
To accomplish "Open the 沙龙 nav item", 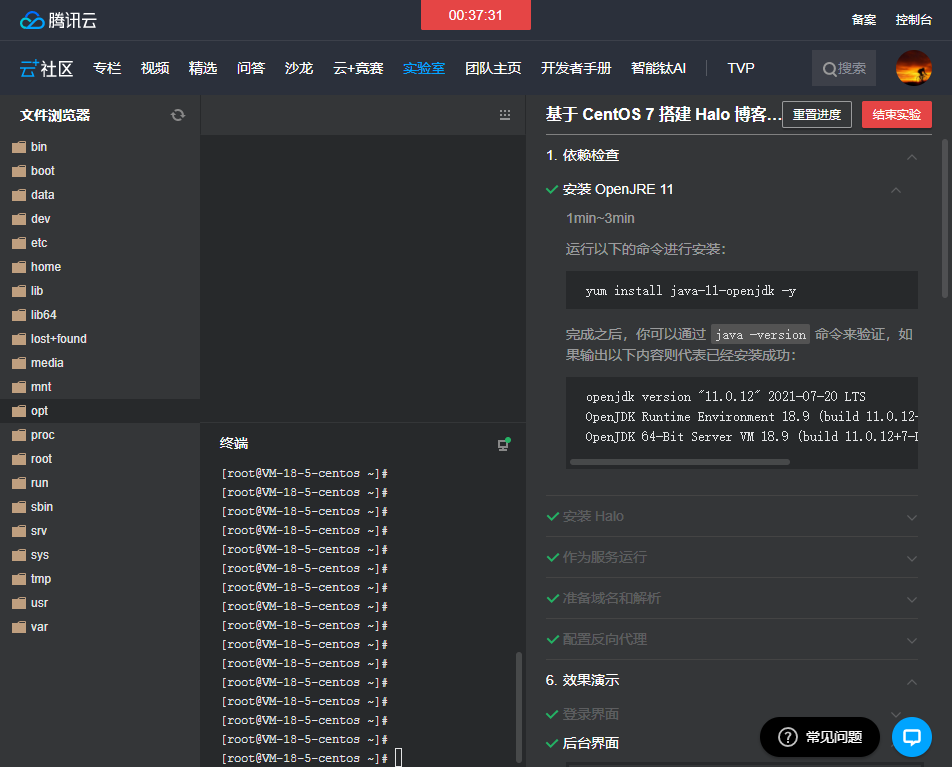I will tap(299, 68).
